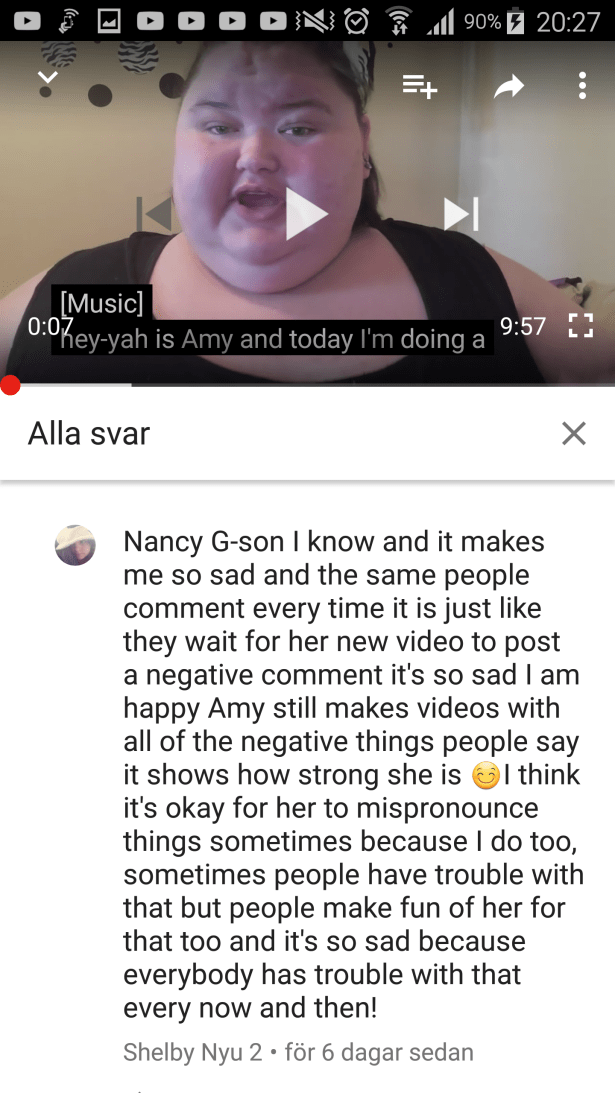615x1093 pixels.
Task: Minimize video with the down chevron
Action: 47,77
